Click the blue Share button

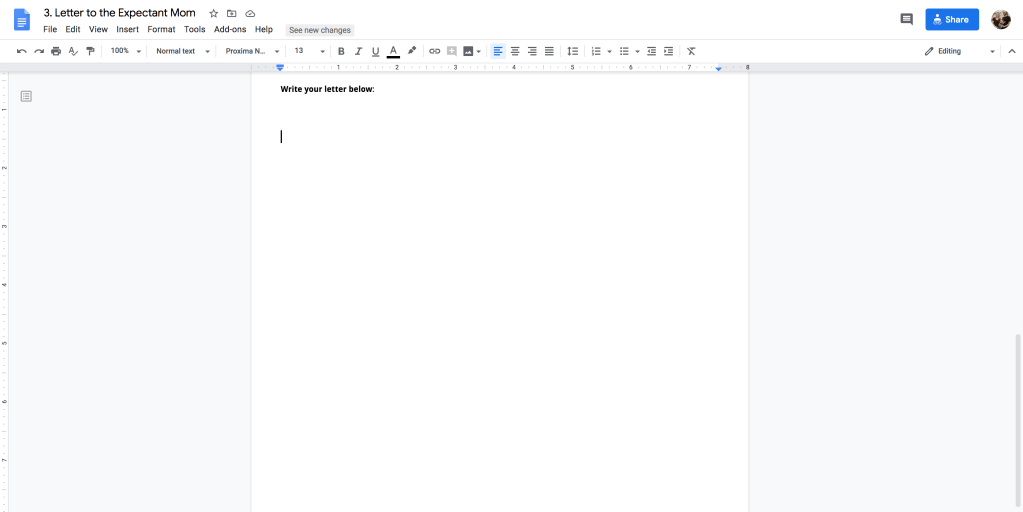951,19
